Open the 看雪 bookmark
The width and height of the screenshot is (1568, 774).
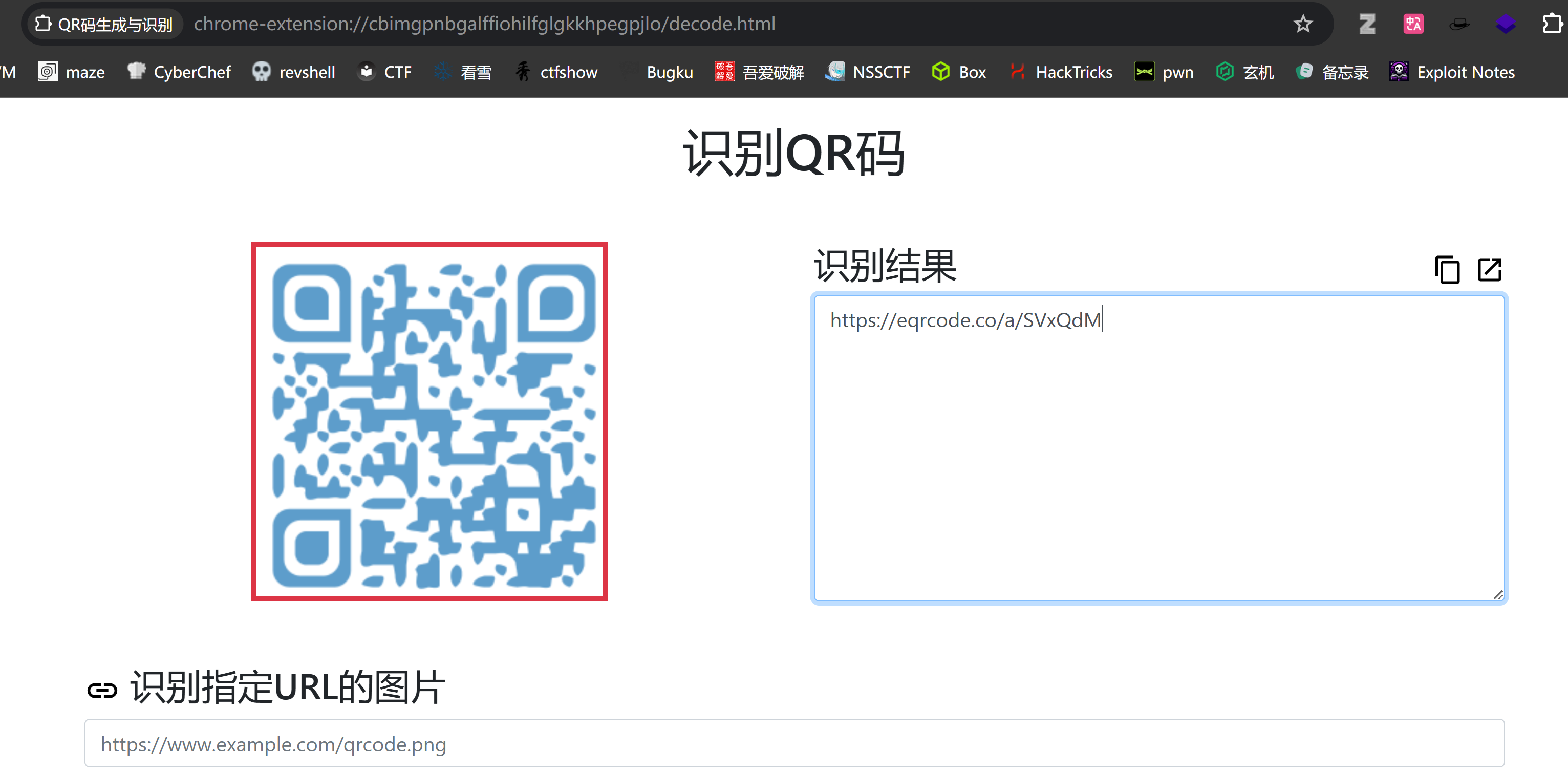[x=463, y=72]
